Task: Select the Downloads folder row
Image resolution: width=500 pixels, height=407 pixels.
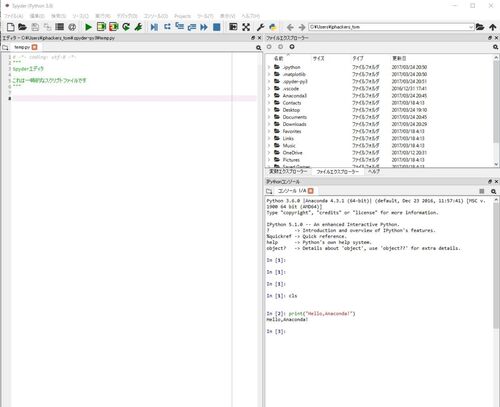Action: pyautogui.click(x=380, y=124)
